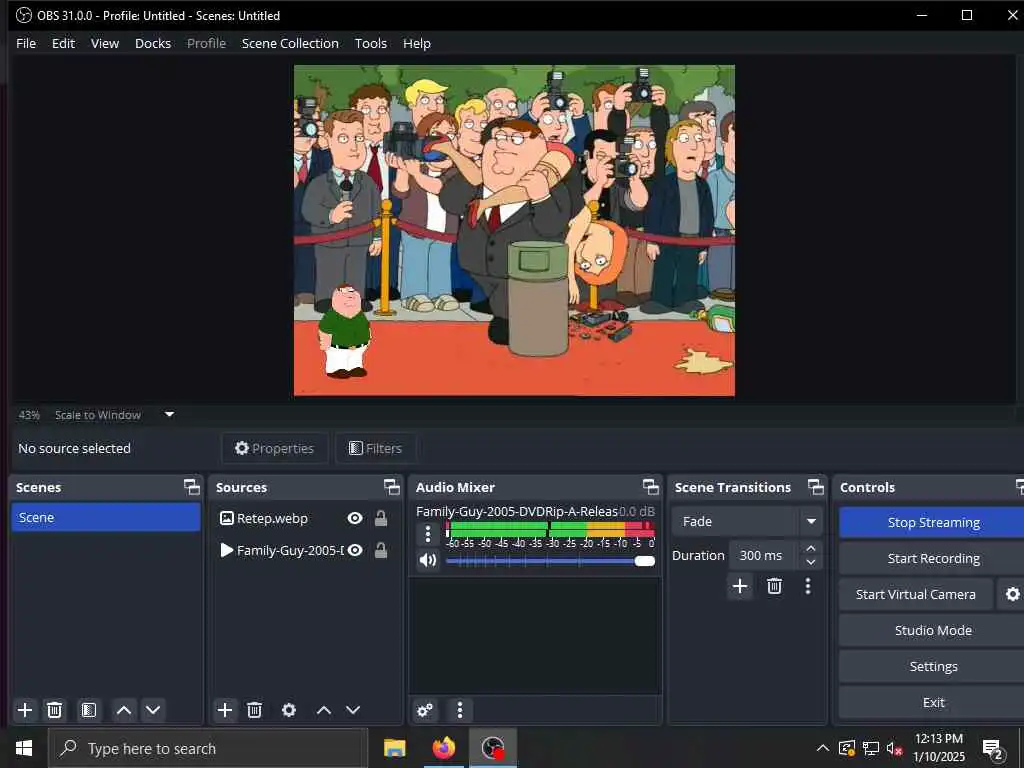Screen dimensions: 1024x768
Task: Open transition properties three-dot menu
Action: (808, 586)
